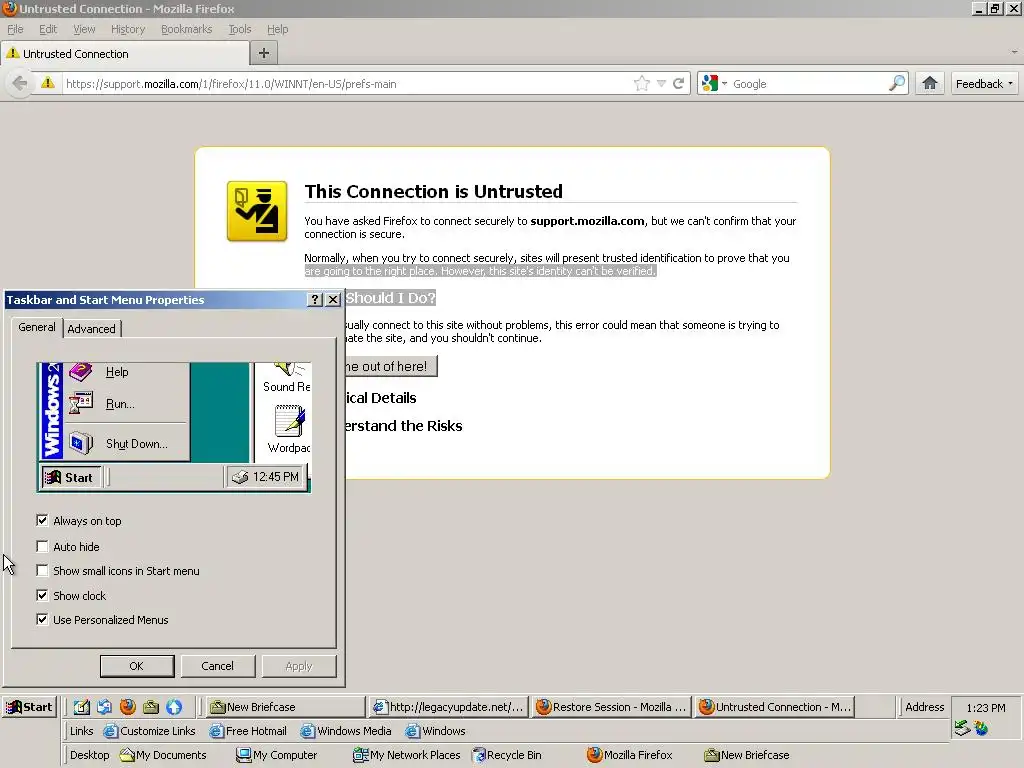Check Show small icons in Start menu
1024x768 pixels.
point(42,570)
